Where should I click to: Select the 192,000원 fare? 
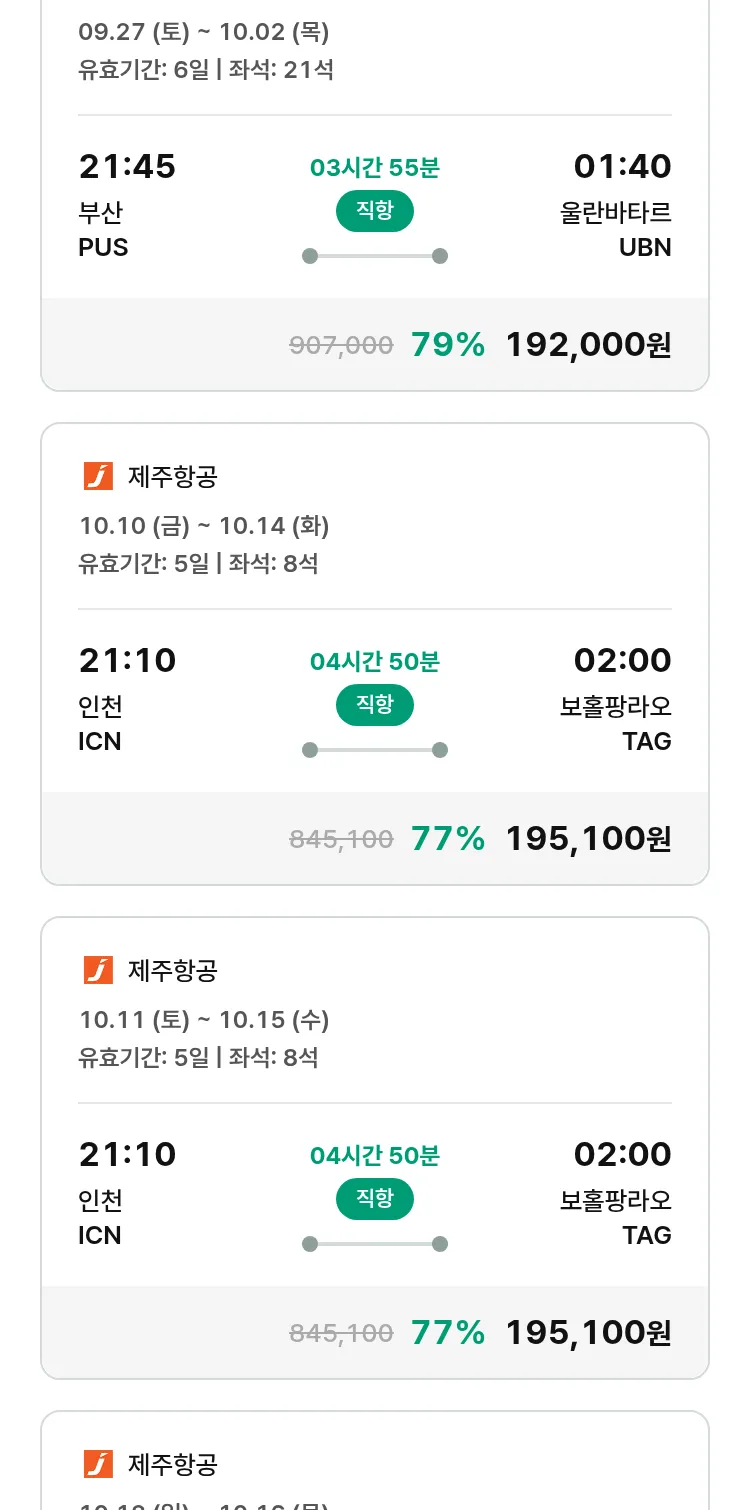click(588, 345)
